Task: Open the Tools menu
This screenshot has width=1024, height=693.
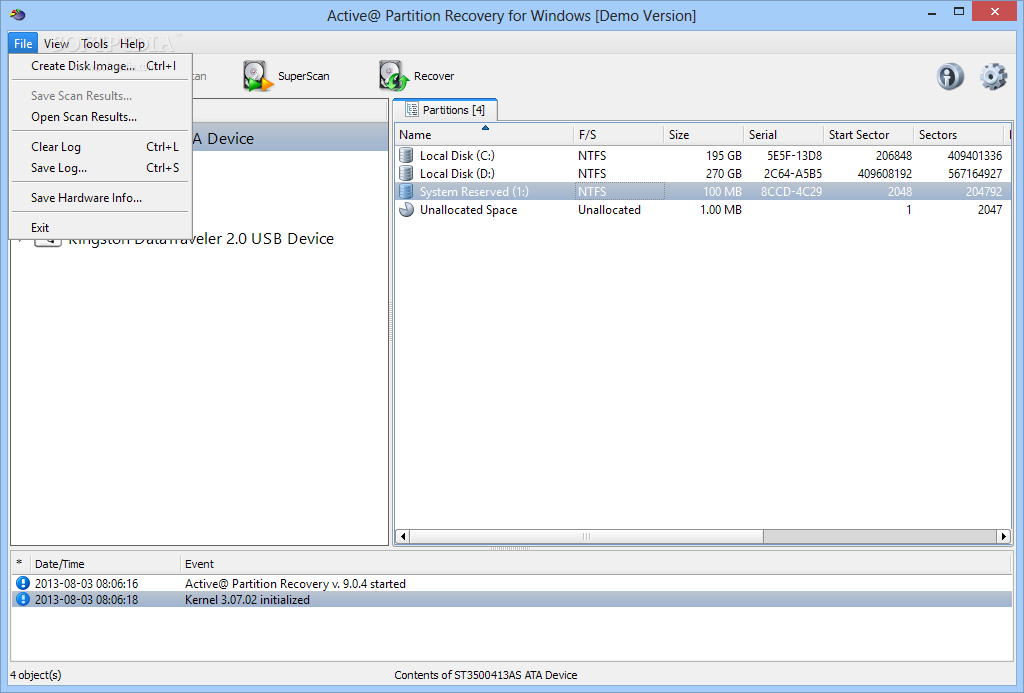Action: (95, 44)
